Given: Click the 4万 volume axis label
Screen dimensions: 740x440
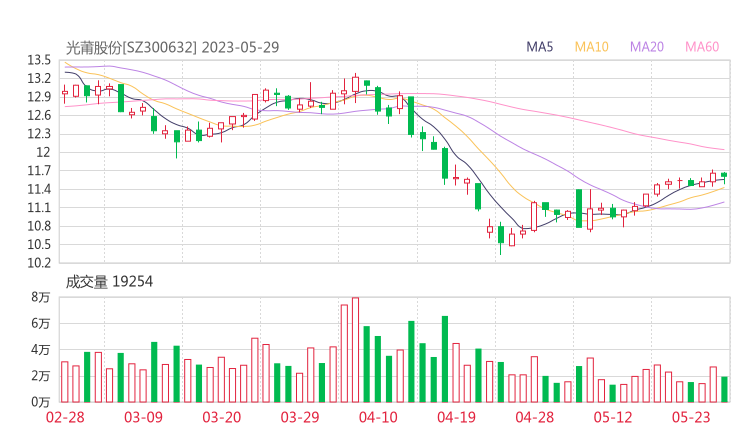Looking at the screenshot, I should pos(41,350).
